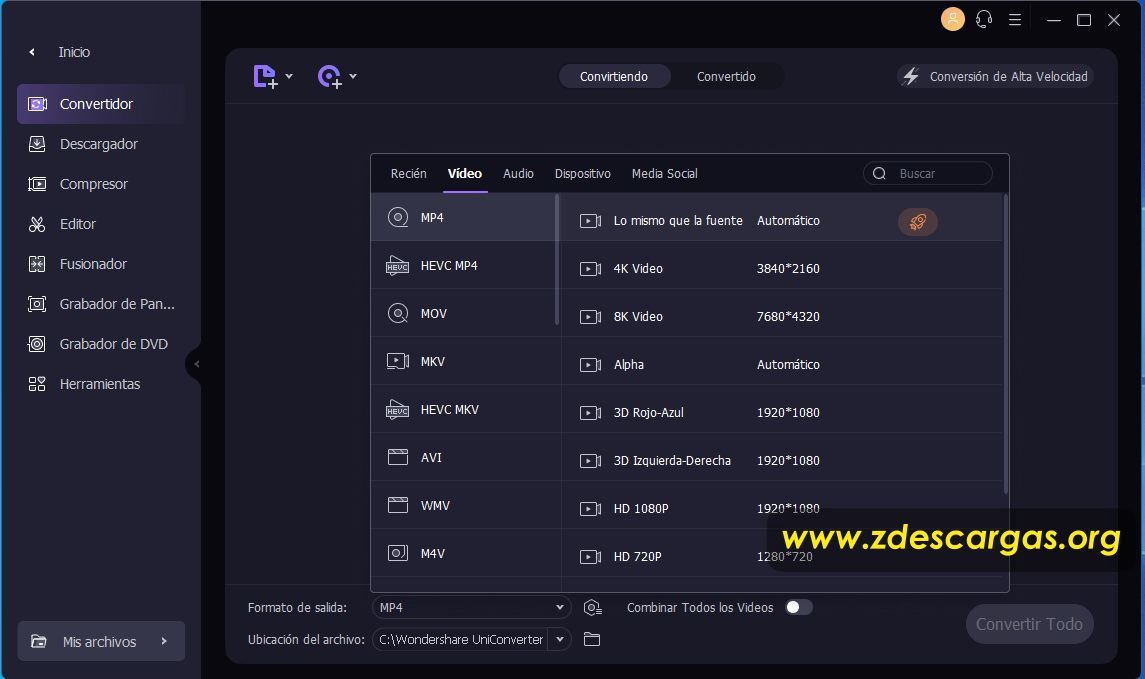The height and width of the screenshot is (679, 1145).
Task: Click the format list scrollbar
Action: [557, 259]
